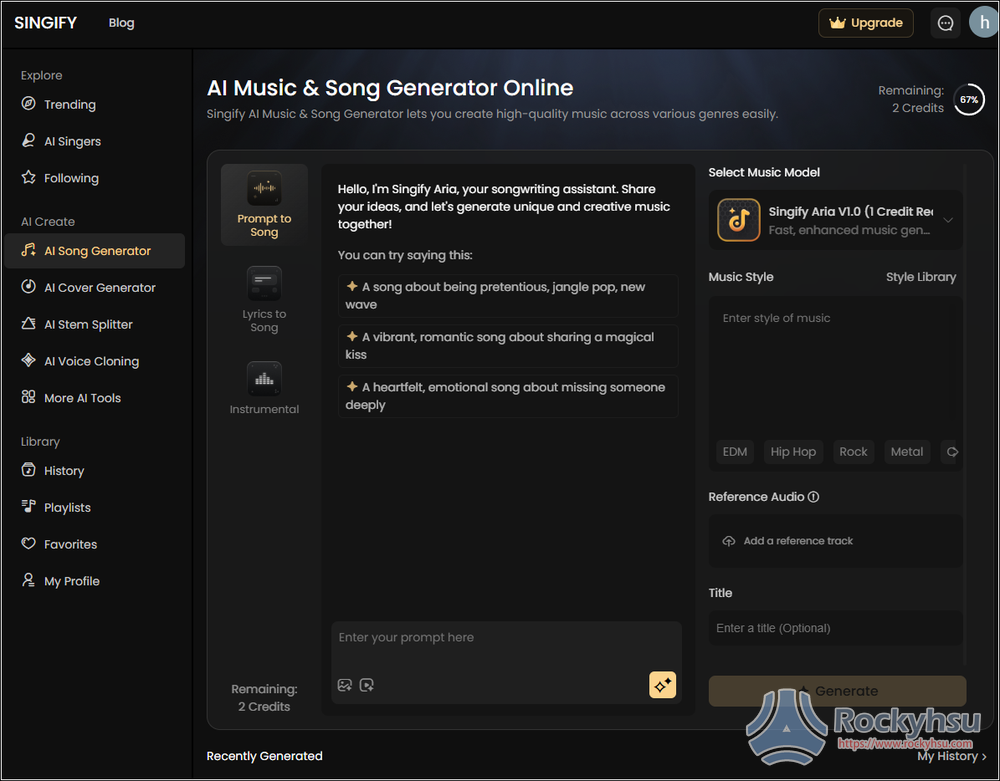The image size is (1000, 781).
Task: Focus the music style text area
Action: pyautogui.click(x=835, y=367)
